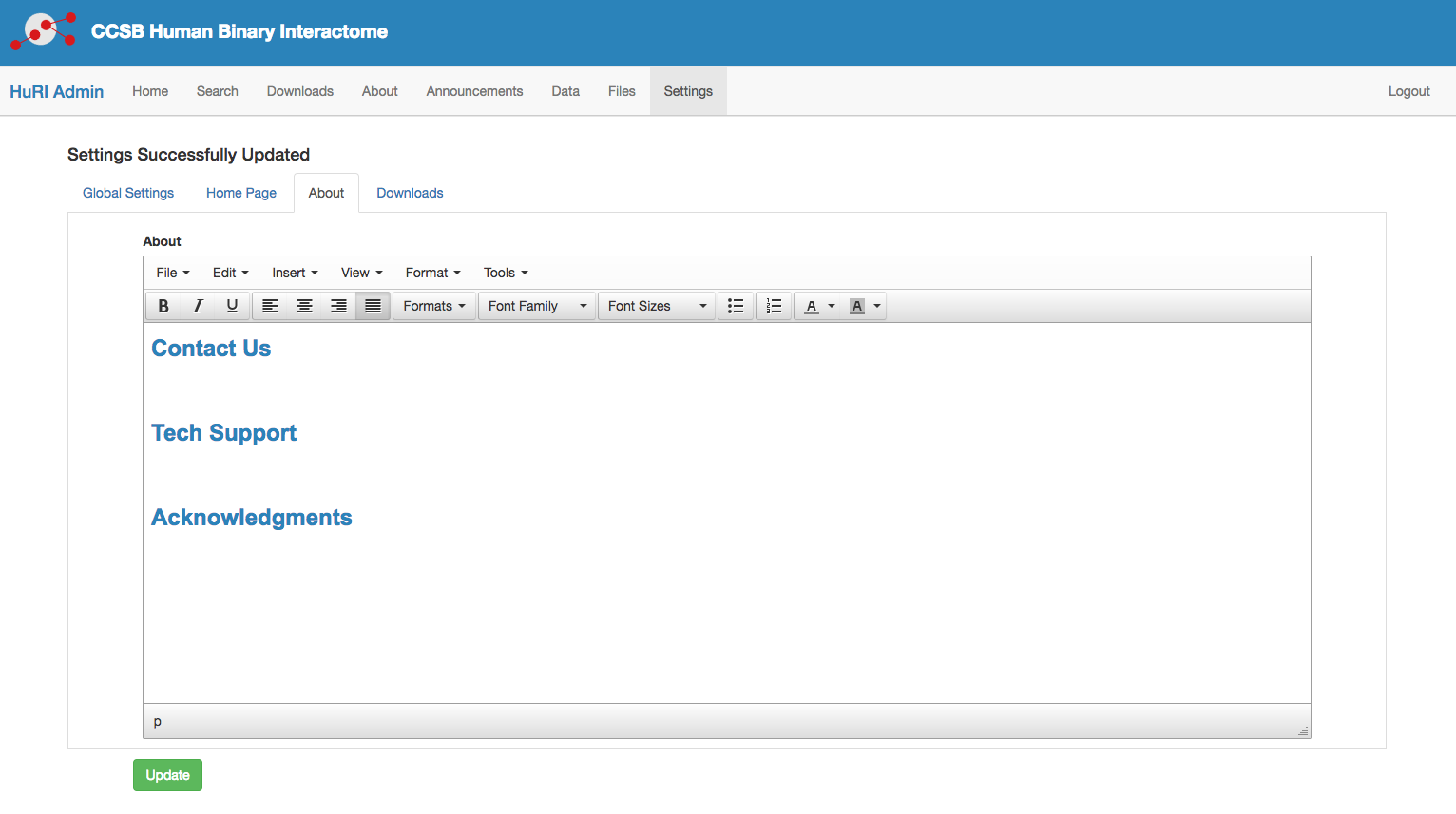This screenshot has height=814, width=1456.
Task: Open the editor's Insert menu
Action: [x=295, y=273]
